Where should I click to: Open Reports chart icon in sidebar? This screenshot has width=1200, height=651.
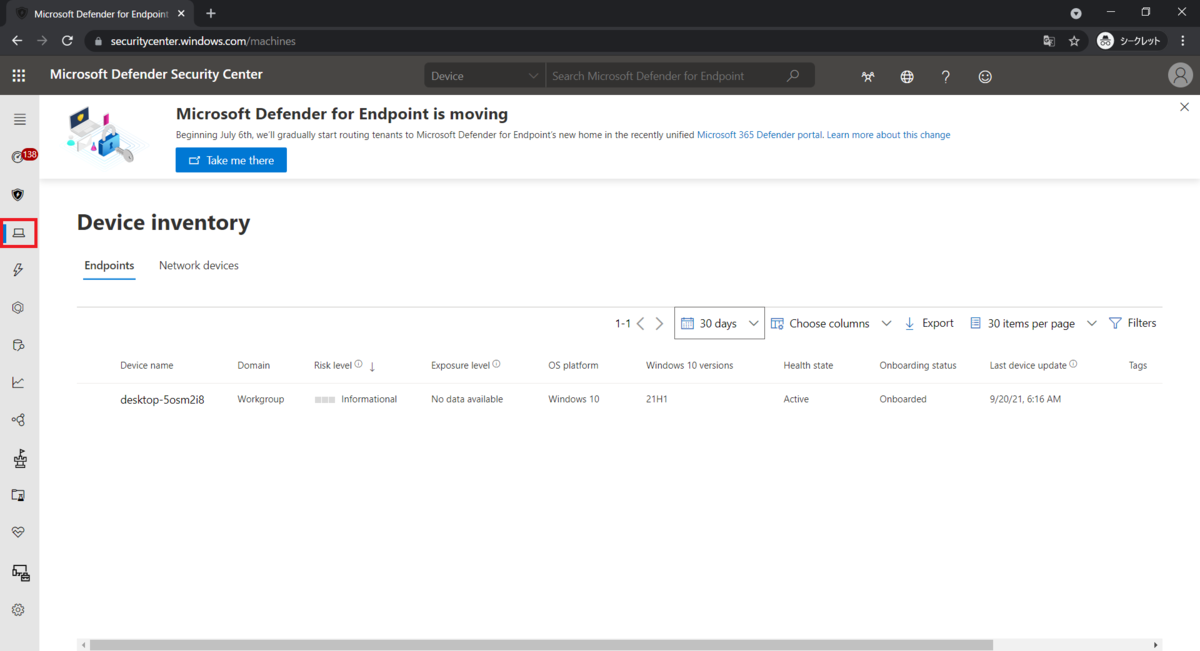[18, 382]
